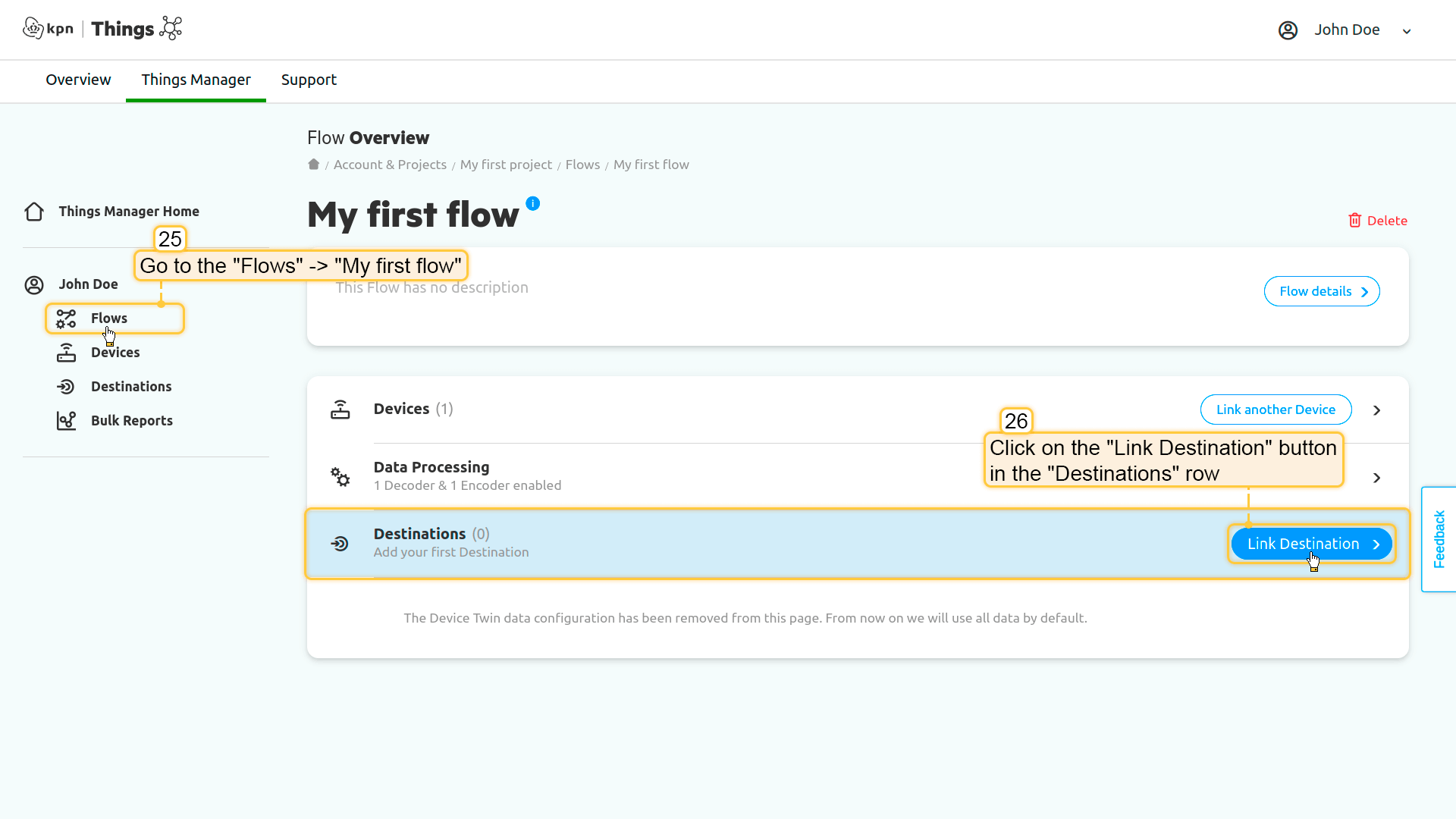Expand the Devices row chevron
The image size is (1456, 819).
click(x=1377, y=410)
